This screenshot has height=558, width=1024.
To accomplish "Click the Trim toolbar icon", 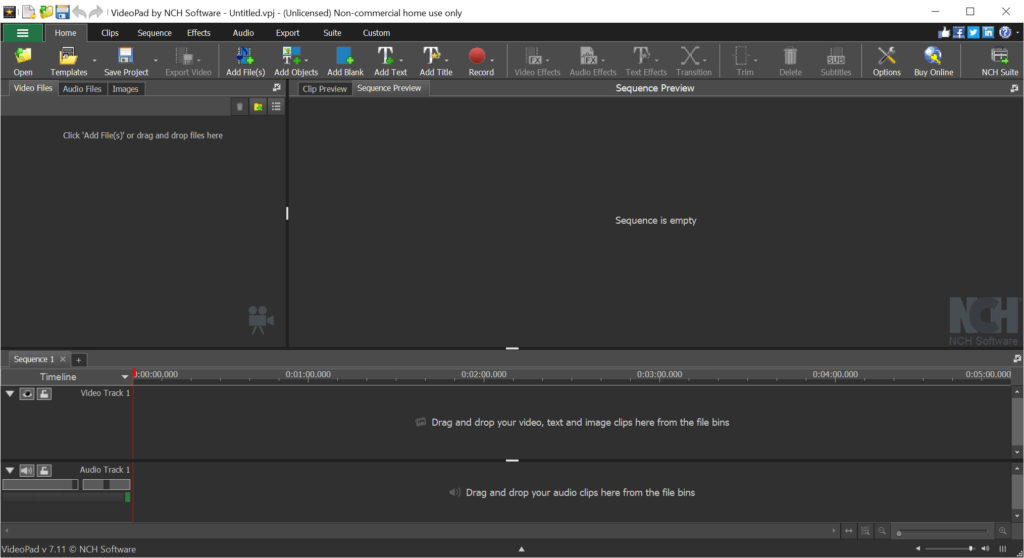I will click(744, 61).
